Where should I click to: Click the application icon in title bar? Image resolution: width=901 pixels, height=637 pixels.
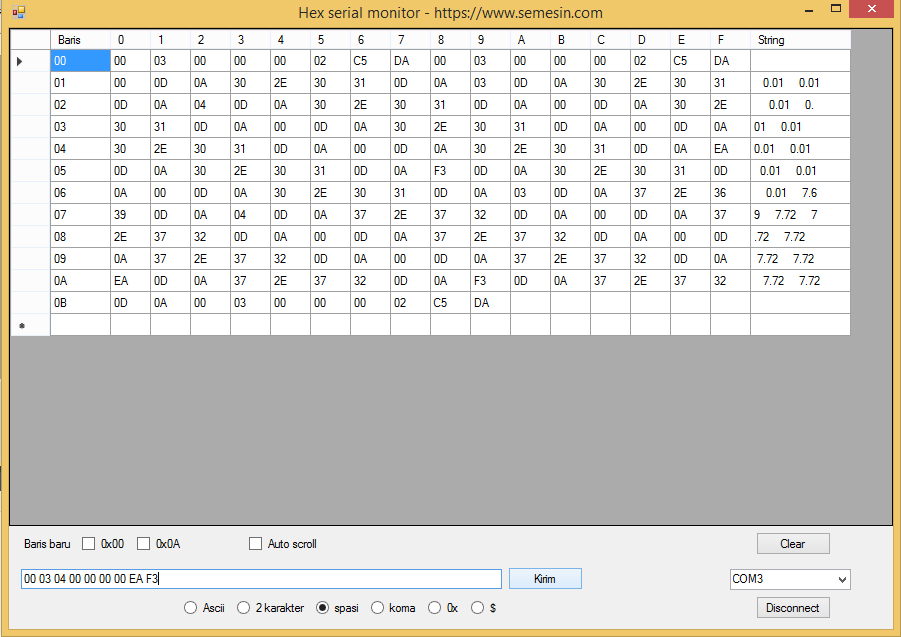pyautogui.click(x=19, y=13)
